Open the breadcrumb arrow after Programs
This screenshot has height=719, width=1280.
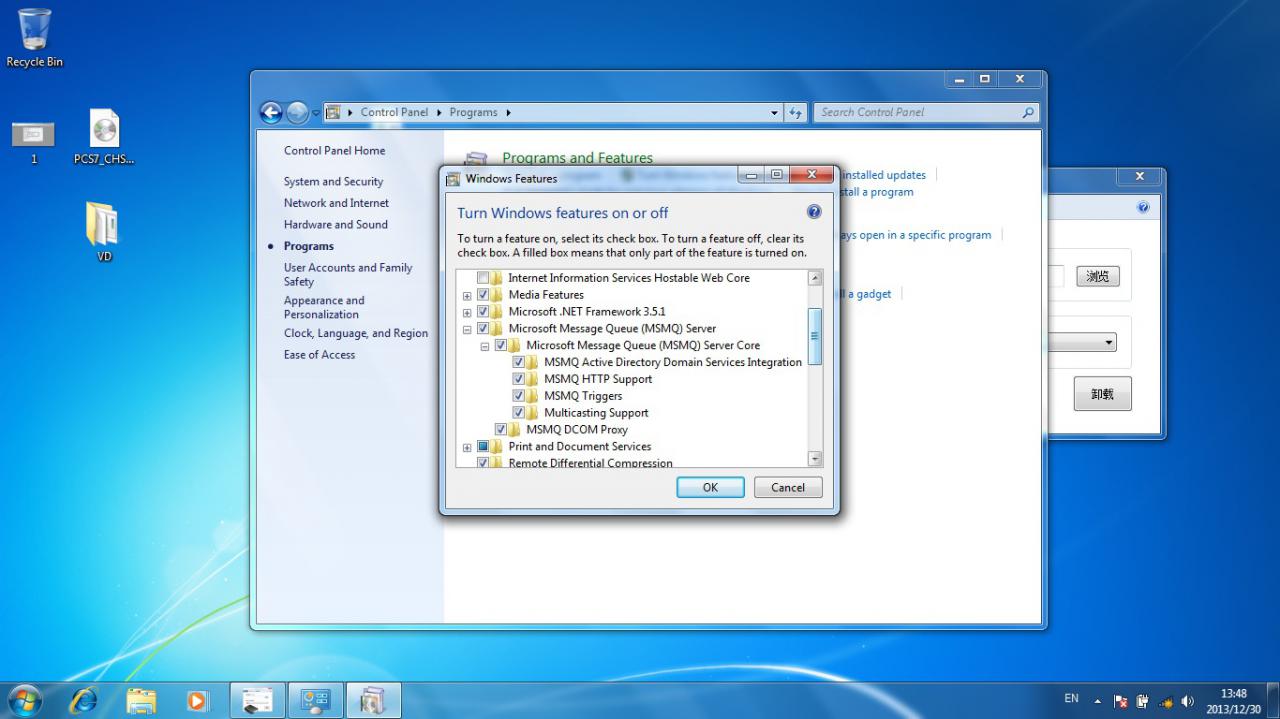(509, 113)
